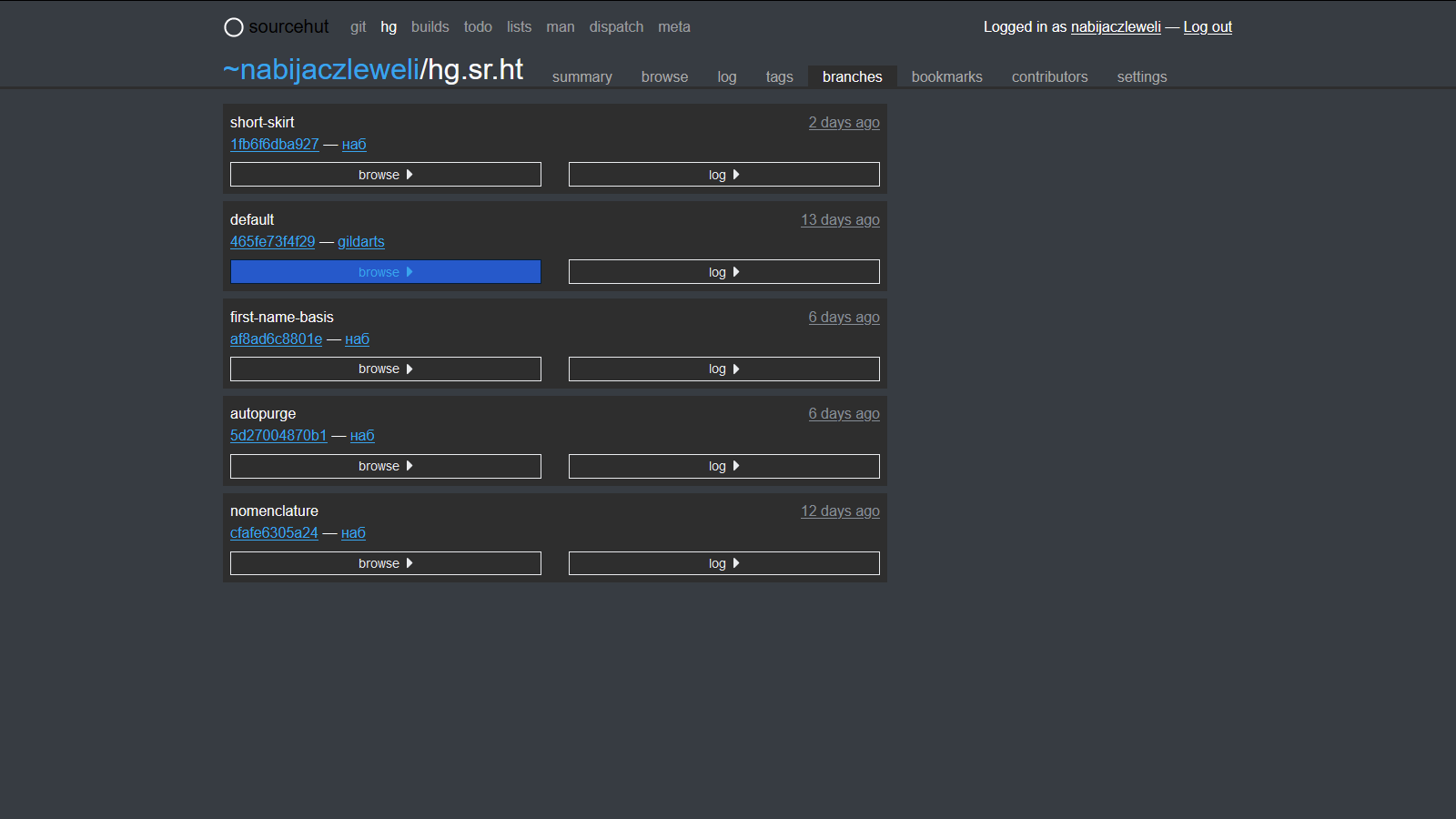Viewport: 1456px width, 819px height.
Task: Click the sourcehut circle logo icon
Action: (x=234, y=27)
